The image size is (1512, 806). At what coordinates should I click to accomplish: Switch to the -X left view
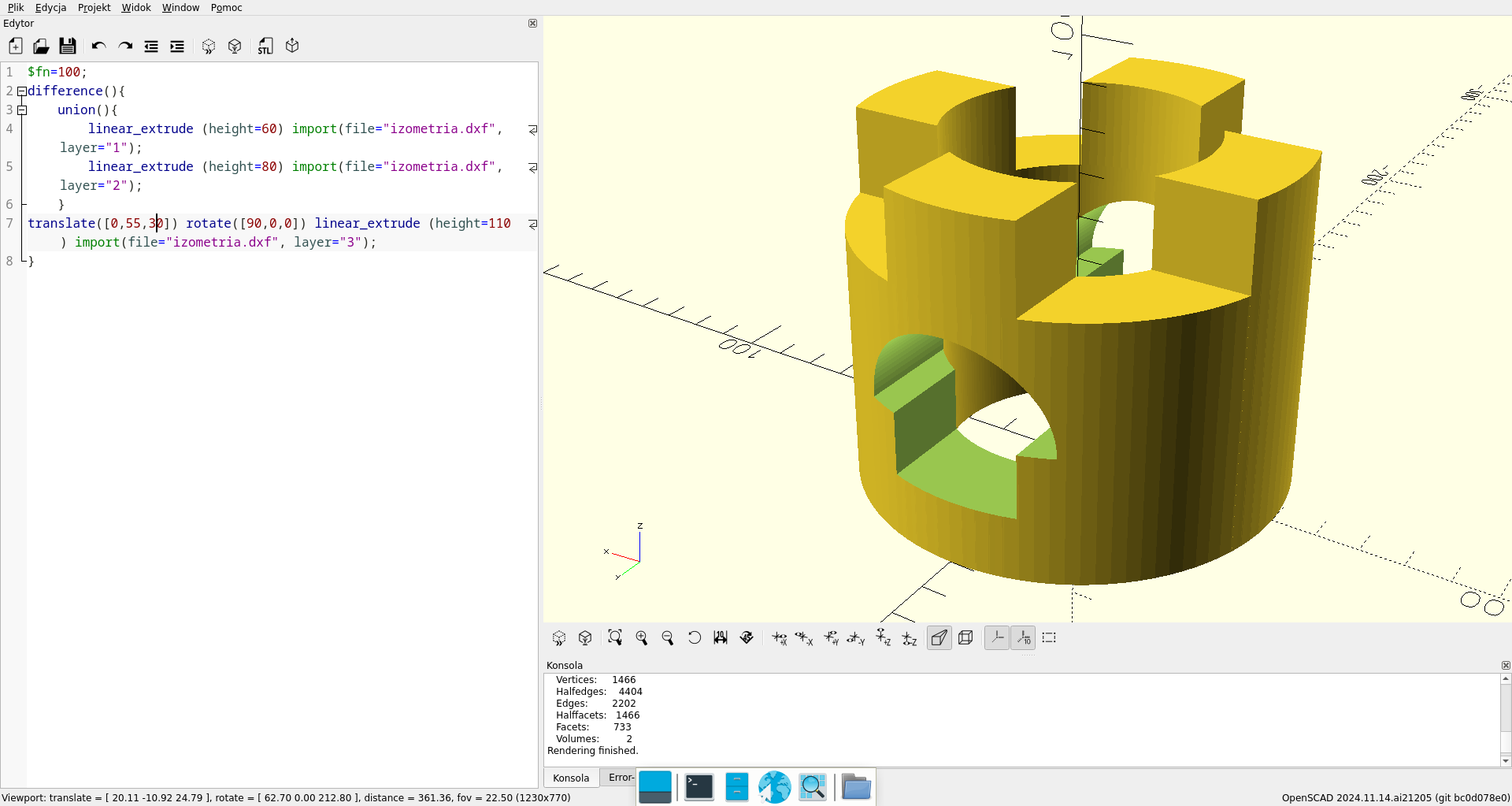pyautogui.click(x=805, y=638)
